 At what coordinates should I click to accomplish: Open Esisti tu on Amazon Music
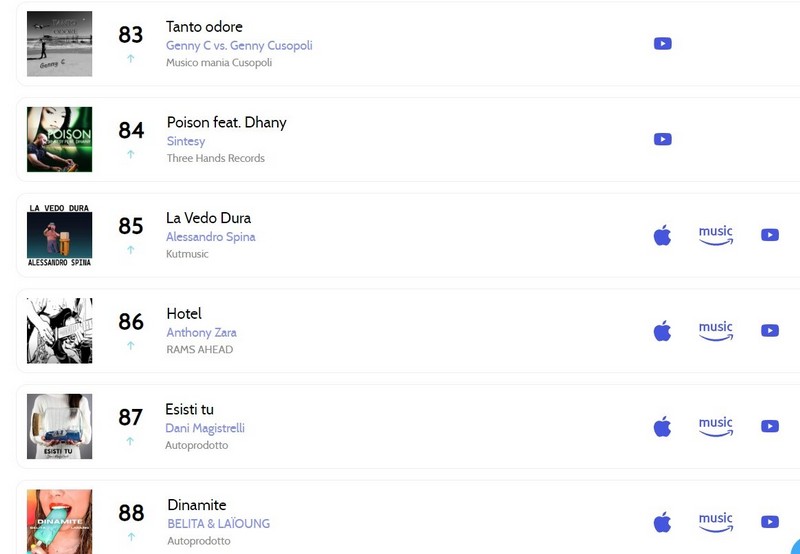[716, 426]
